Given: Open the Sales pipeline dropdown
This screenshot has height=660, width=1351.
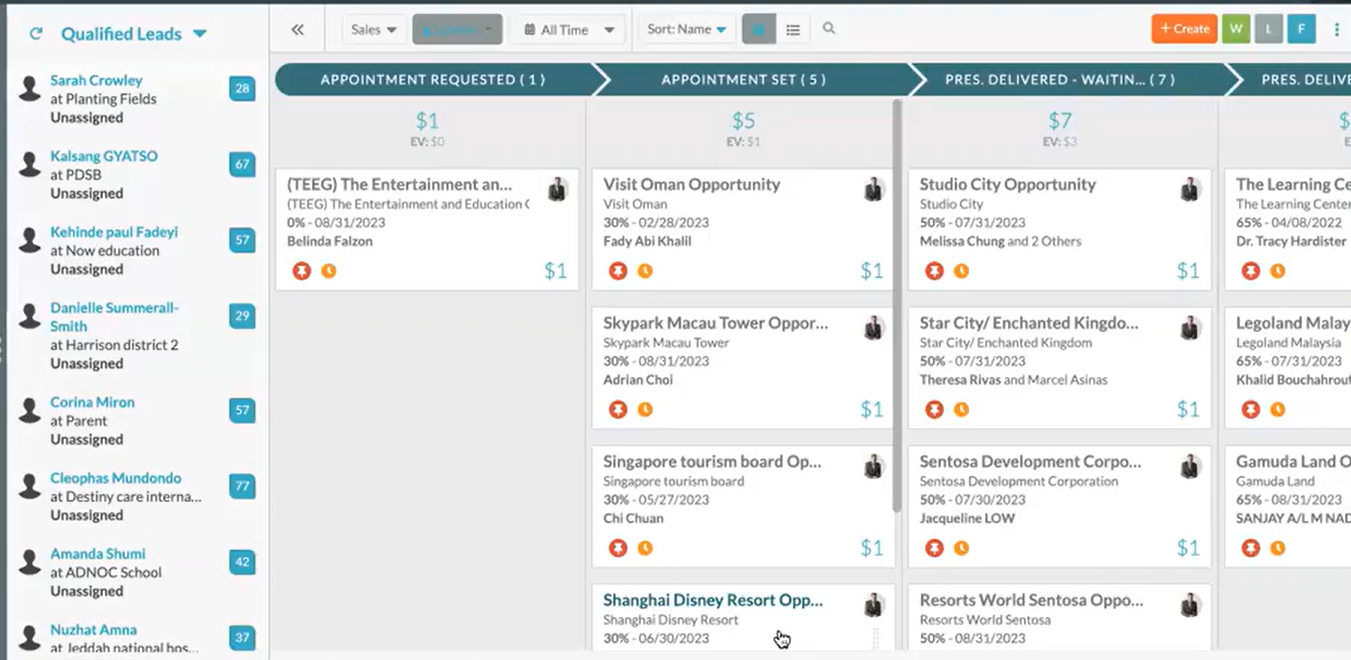Looking at the screenshot, I should pyautogui.click(x=374, y=30).
